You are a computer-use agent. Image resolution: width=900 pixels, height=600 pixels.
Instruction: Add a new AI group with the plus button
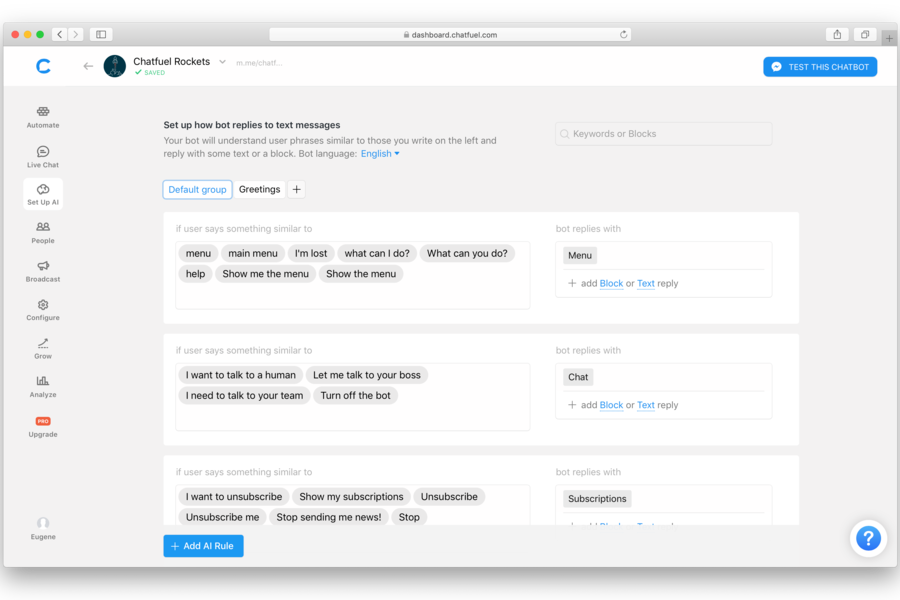click(x=296, y=189)
